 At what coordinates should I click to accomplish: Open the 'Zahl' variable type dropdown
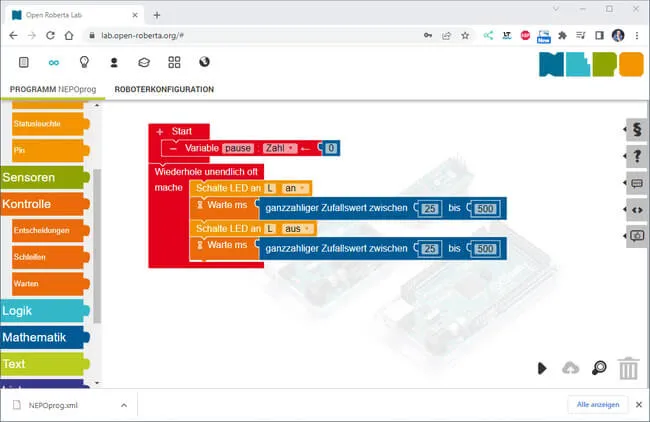pos(278,148)
